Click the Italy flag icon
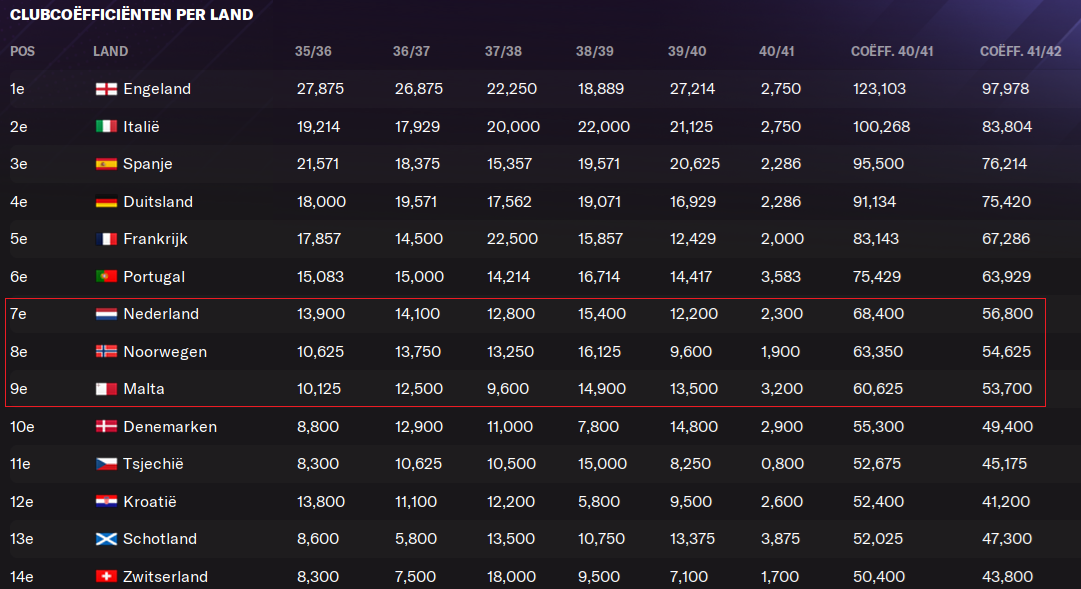Screen dimensions: 1081x589 point(106,126)
